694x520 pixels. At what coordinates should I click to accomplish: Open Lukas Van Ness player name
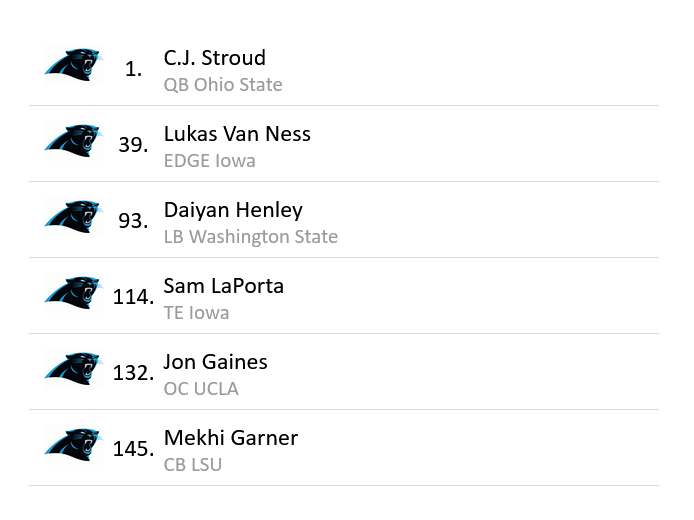coord(237,134)
